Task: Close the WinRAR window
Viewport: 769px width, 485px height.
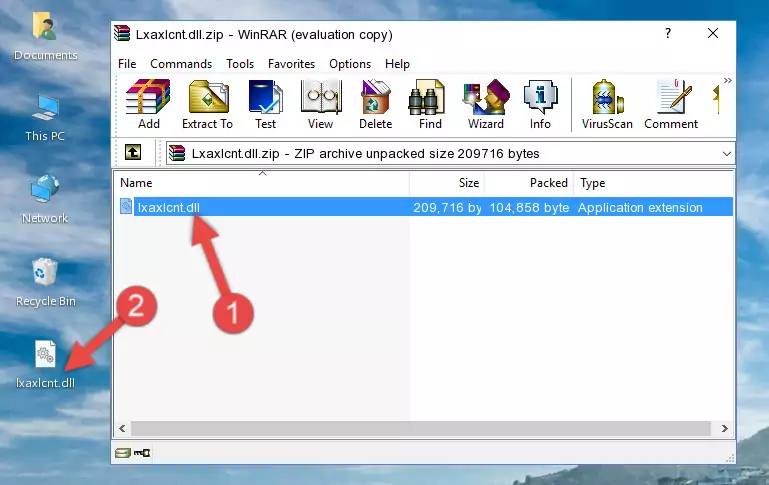Action: click(713, 33)
